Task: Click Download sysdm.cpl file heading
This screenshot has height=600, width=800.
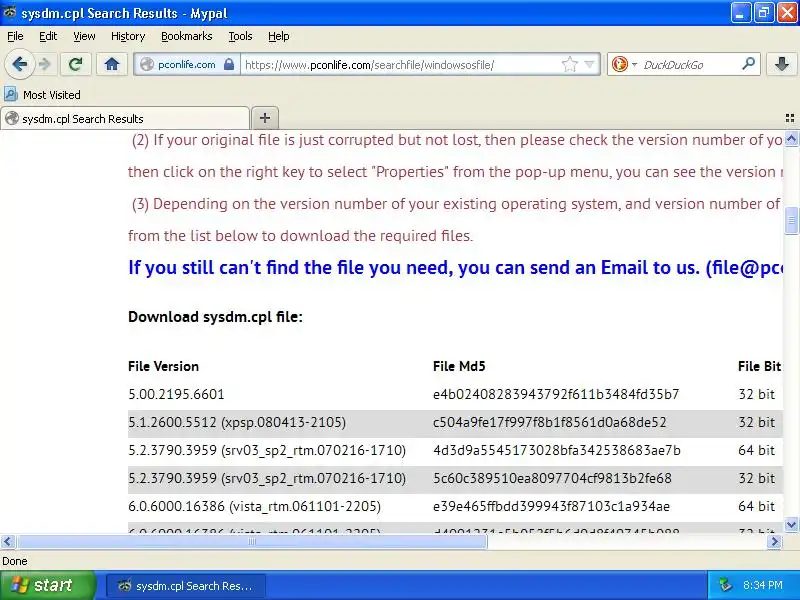Action: (x=215, y=317)
